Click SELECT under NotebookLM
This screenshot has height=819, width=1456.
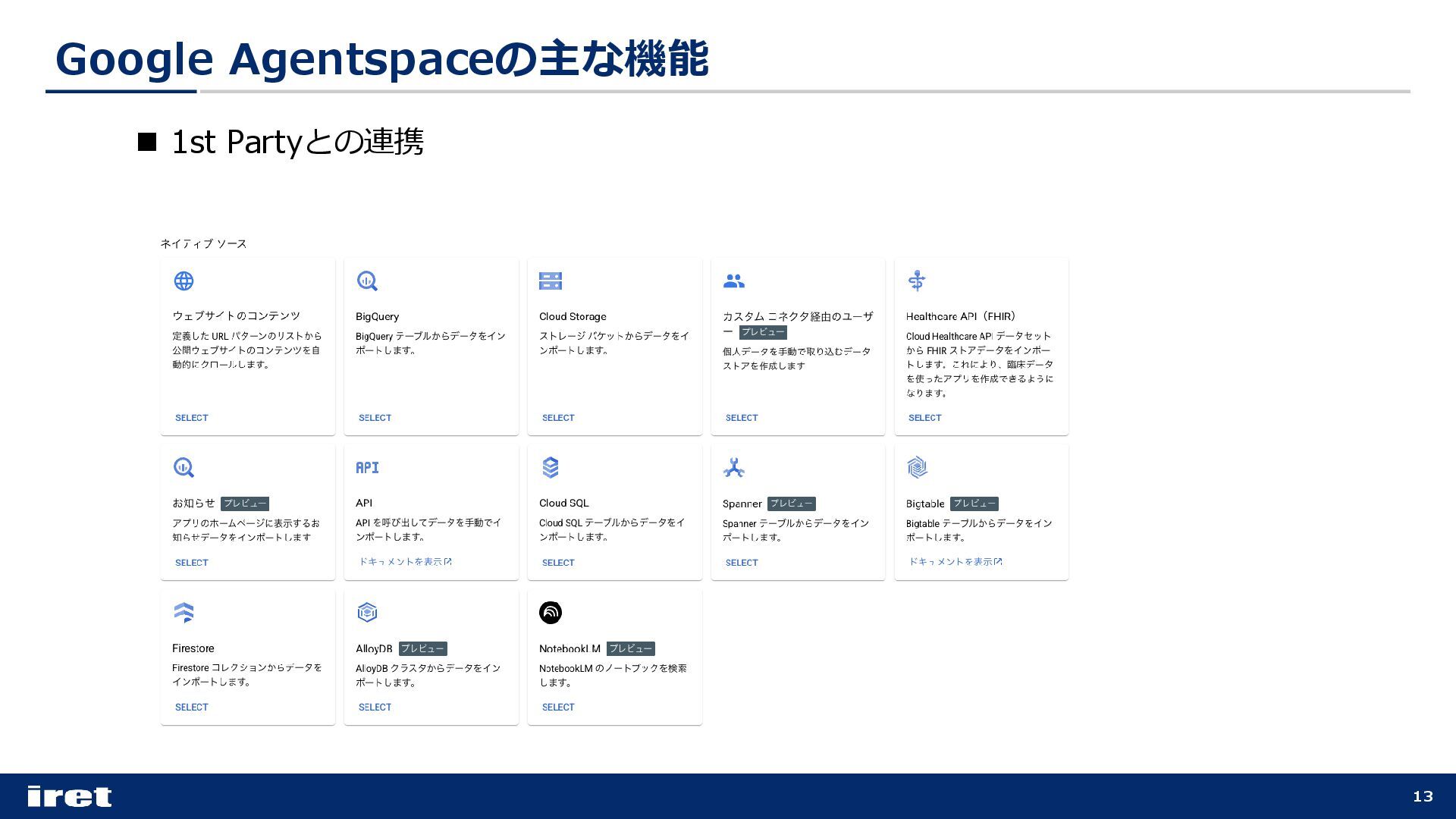(558, 708)
